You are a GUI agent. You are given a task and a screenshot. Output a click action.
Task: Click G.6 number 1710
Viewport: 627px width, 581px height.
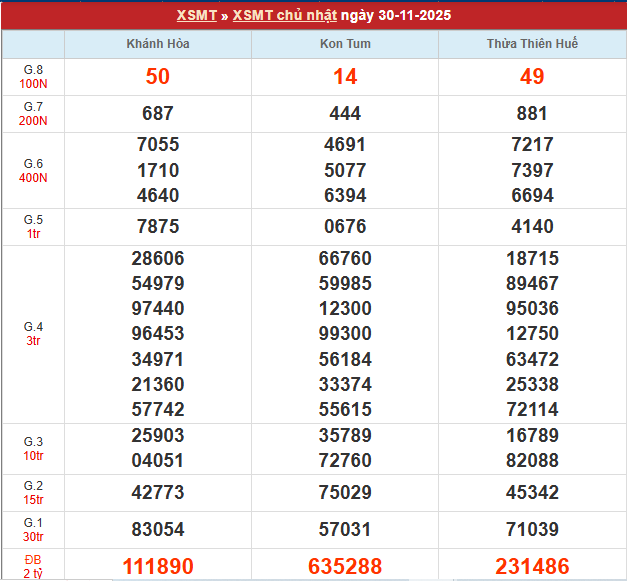point(158,170)
